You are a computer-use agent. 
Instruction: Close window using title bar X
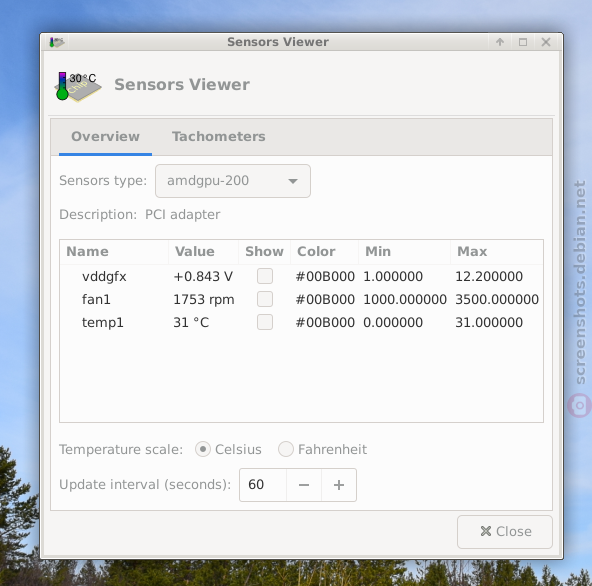click(546, 42)
